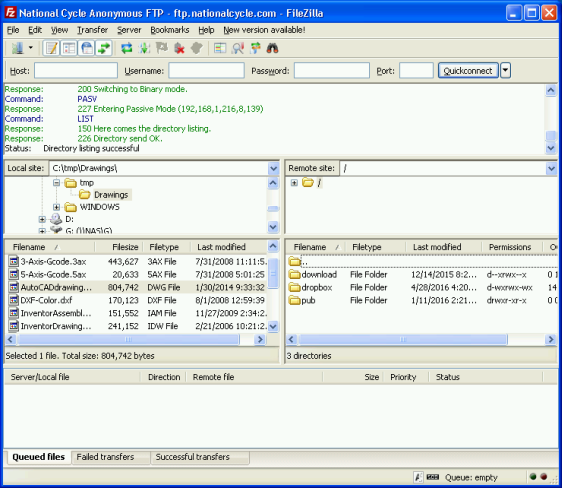This screenshot has height=488, width=562.
Task: Open the Server menu
Action: pyautogui.click(x=129, y=30)
